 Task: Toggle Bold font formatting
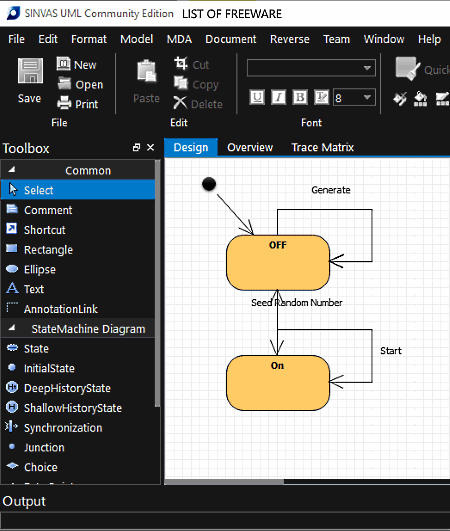coord(300,98)
